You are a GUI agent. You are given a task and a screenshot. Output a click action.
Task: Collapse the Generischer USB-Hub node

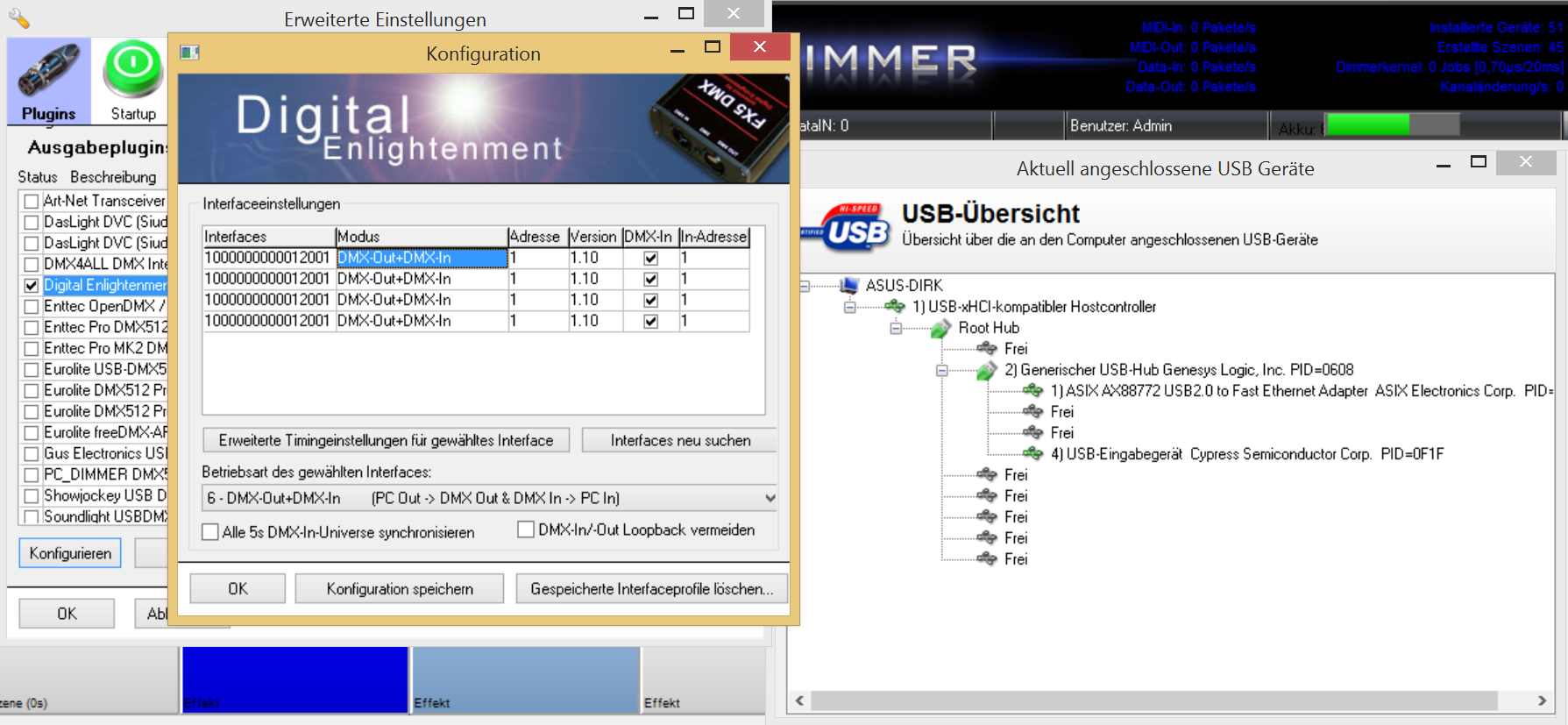click(x=942, y=370)
